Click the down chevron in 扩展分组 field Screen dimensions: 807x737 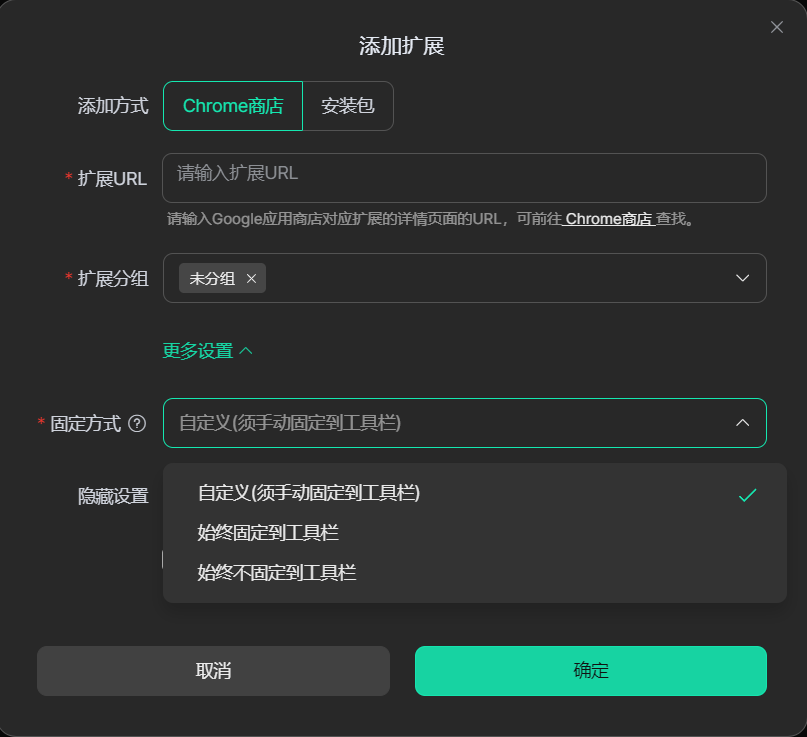click(742, 278)
